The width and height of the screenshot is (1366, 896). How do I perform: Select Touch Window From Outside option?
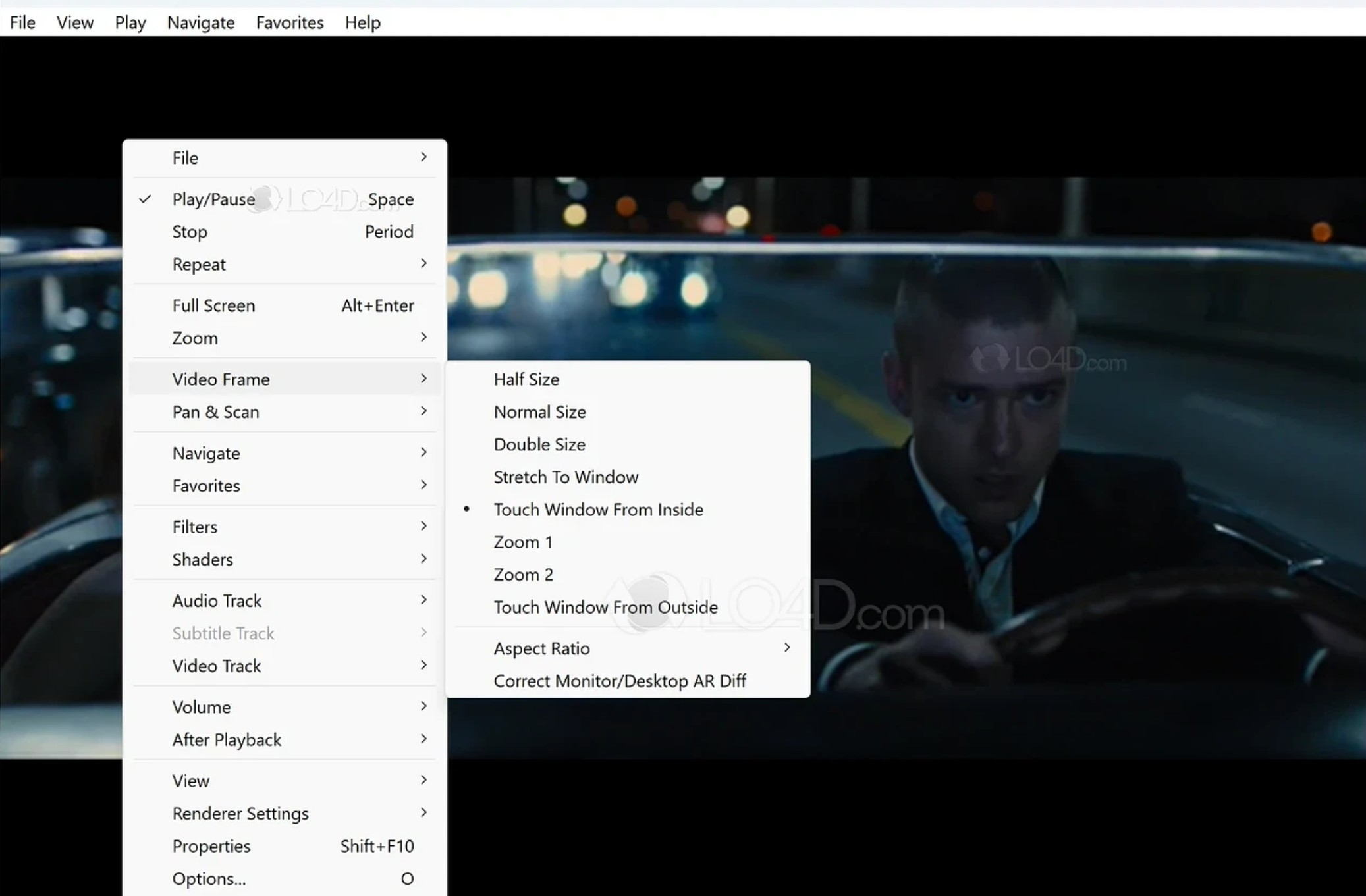628,607
